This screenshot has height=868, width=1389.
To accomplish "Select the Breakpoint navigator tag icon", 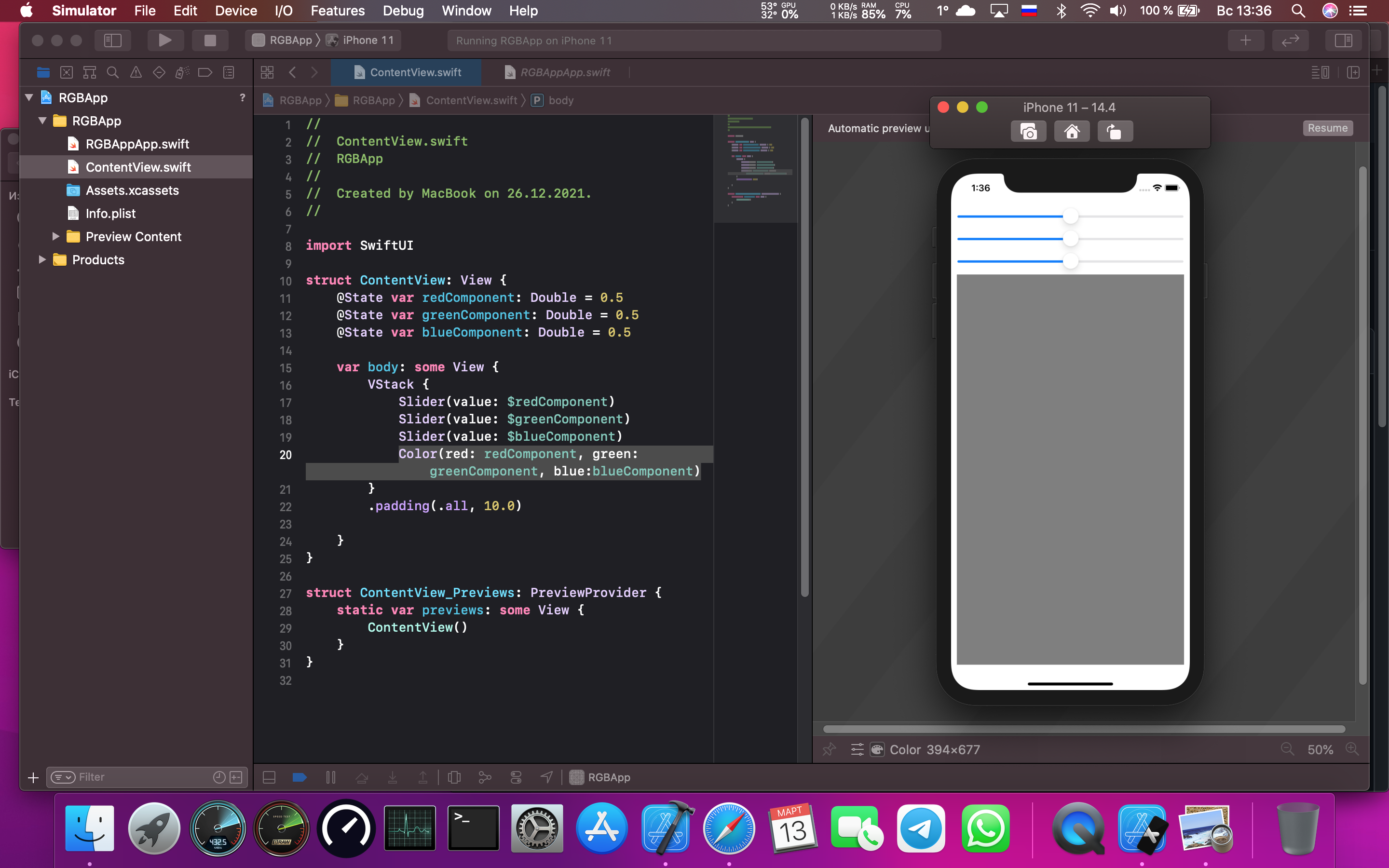I will [205, 72].
